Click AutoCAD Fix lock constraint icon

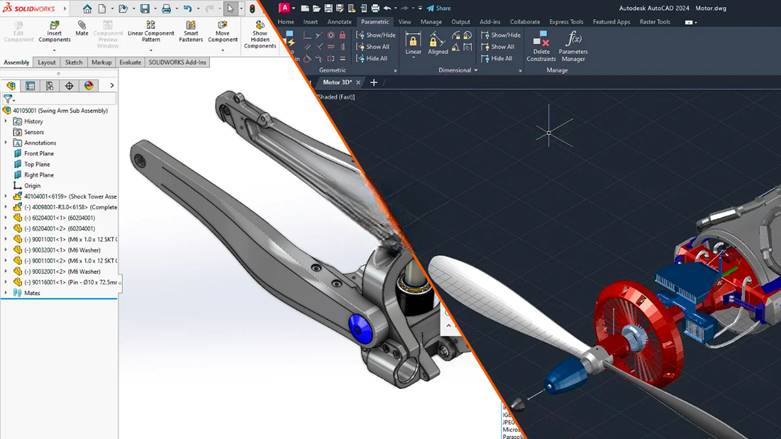click(342, 35)
